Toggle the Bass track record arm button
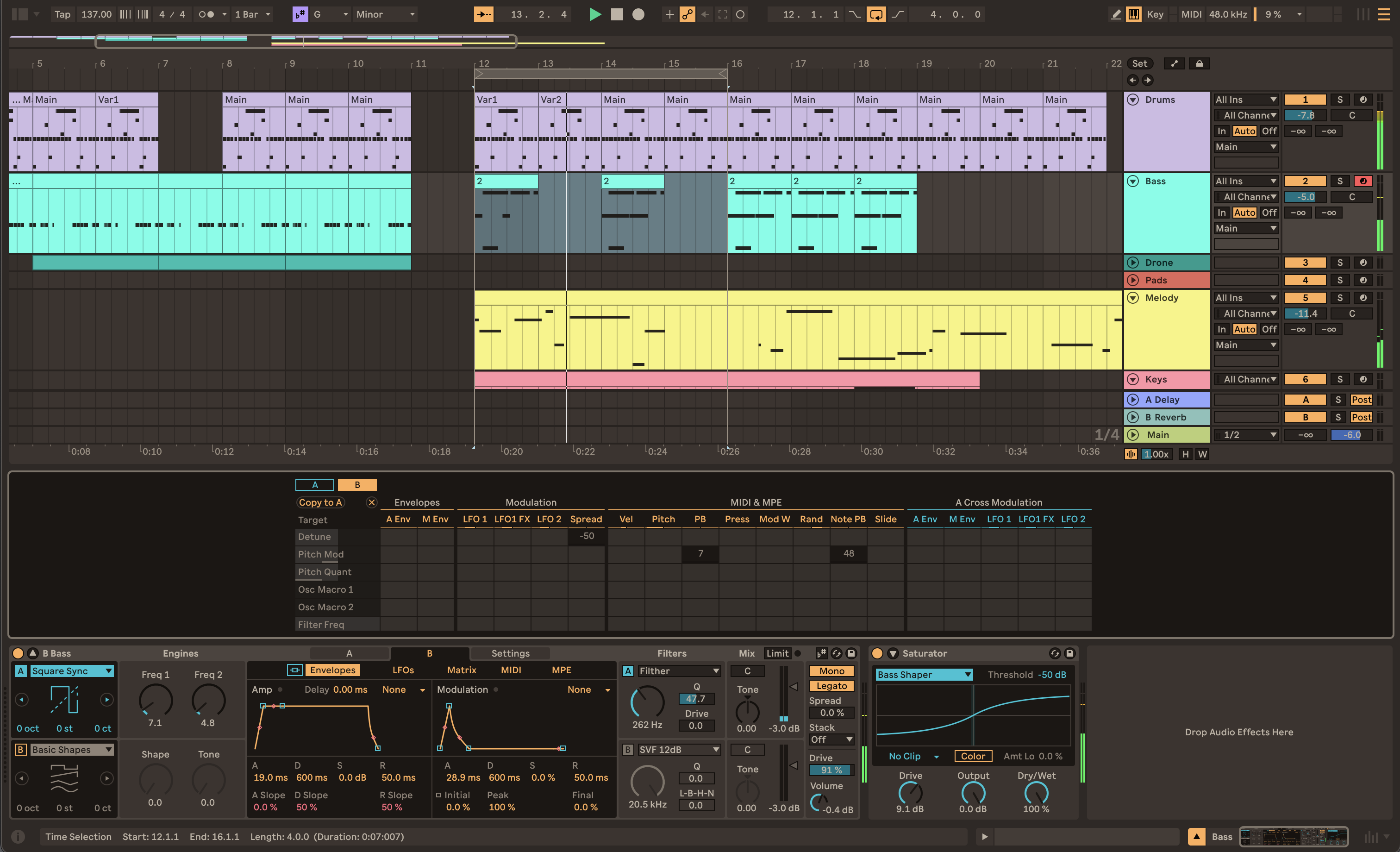 pos(1363,181)
